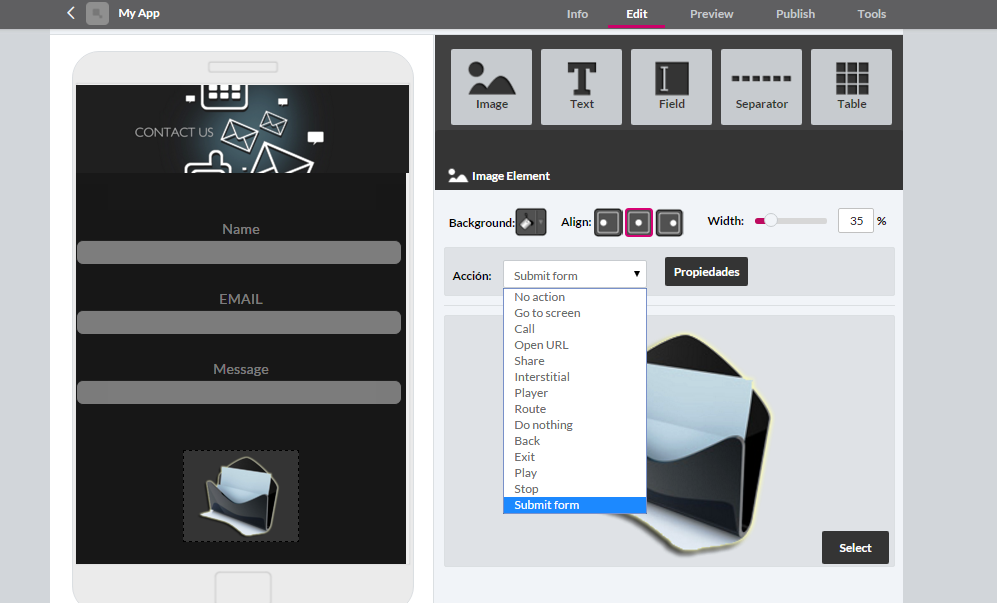This screenshot has width=997, height=603.
Task: Add a Table element
Action: 851,87
